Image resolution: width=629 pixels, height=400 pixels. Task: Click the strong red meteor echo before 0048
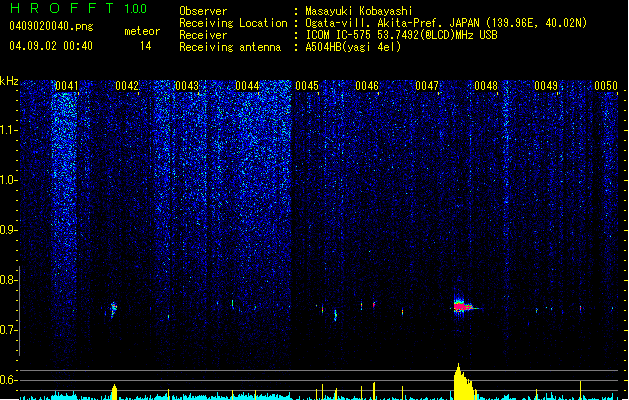[x=463, y=307]
